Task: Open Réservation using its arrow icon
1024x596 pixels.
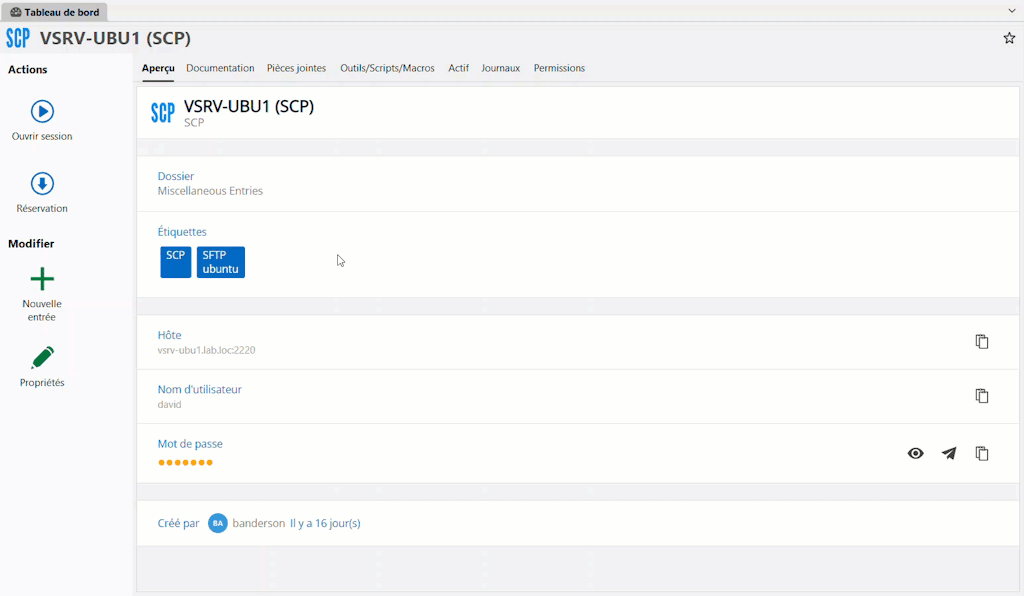Action: coord(41,185)
